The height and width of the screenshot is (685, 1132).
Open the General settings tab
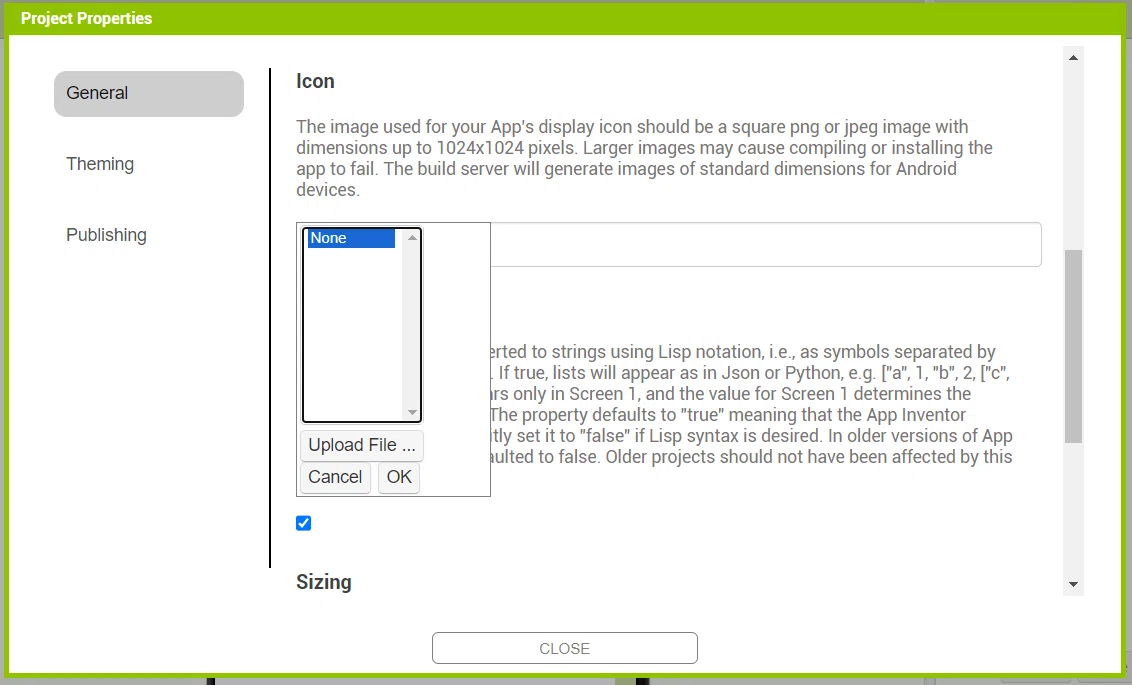coord(149,93)
